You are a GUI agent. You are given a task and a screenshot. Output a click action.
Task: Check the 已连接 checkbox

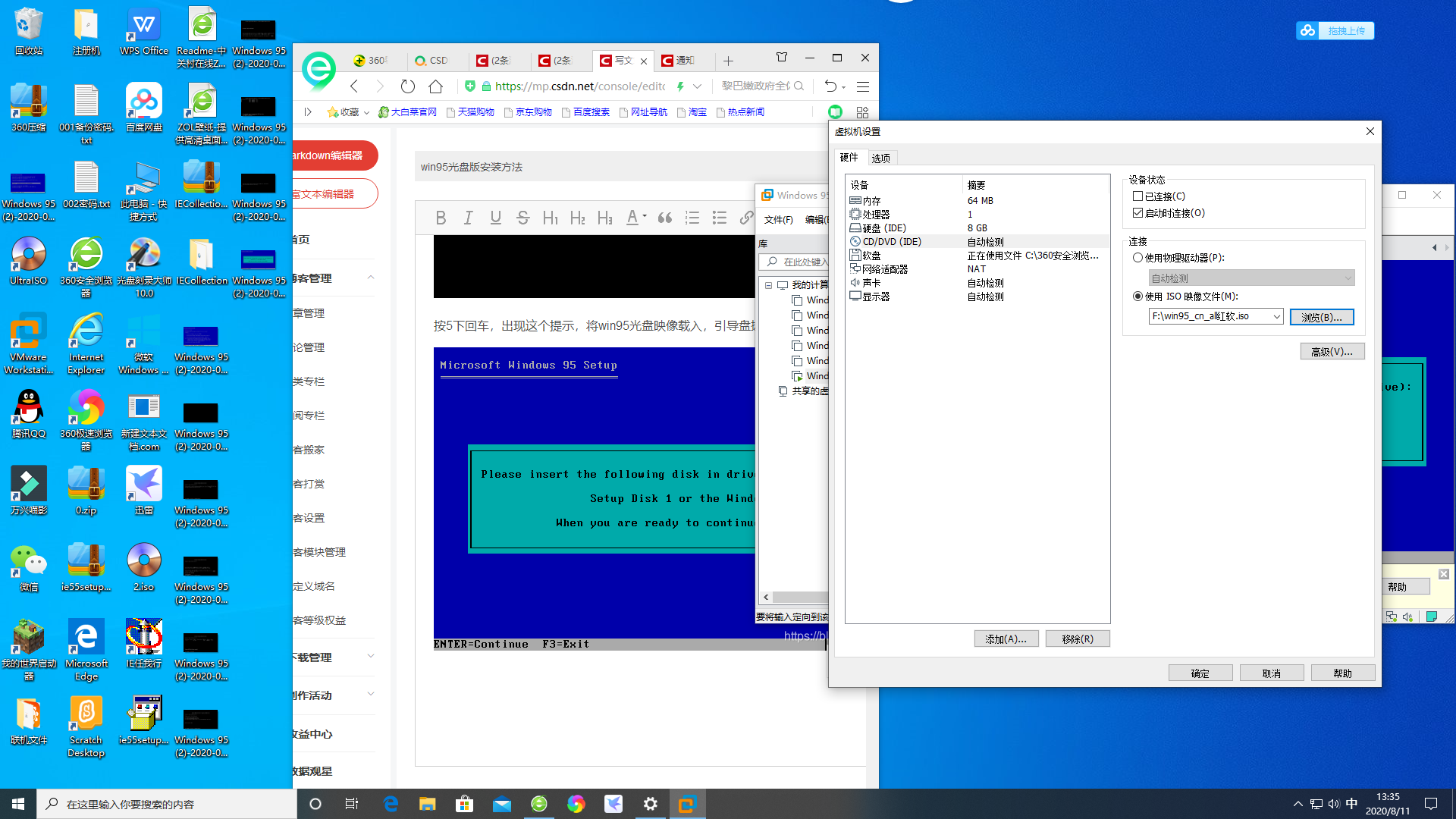pyautogui.click(x=1137, y=196)
